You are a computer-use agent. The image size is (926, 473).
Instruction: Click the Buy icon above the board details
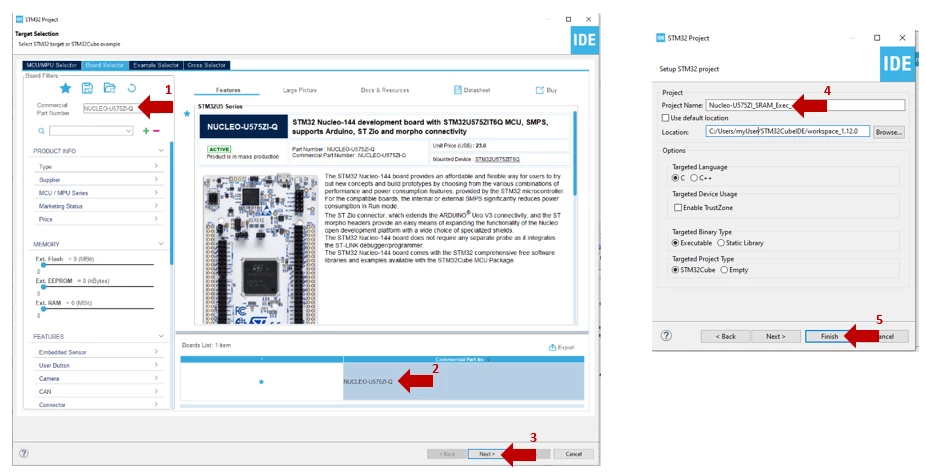point(540,90)
